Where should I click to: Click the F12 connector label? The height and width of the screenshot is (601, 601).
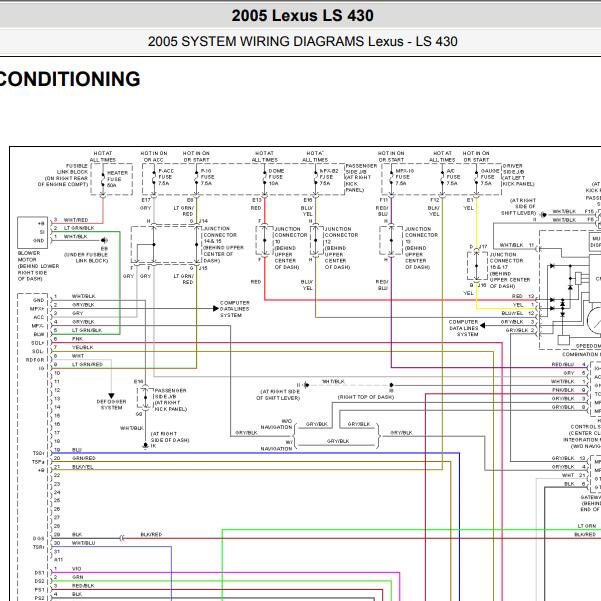435,200
